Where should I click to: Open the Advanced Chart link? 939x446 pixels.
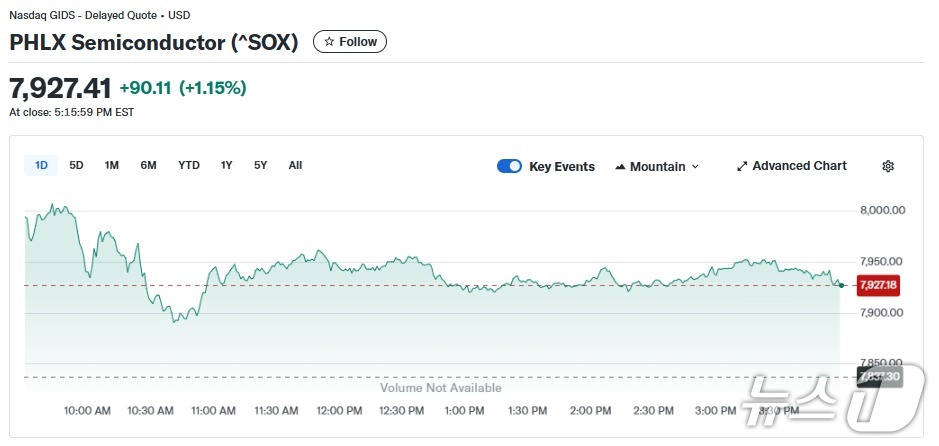pos(799,166)
